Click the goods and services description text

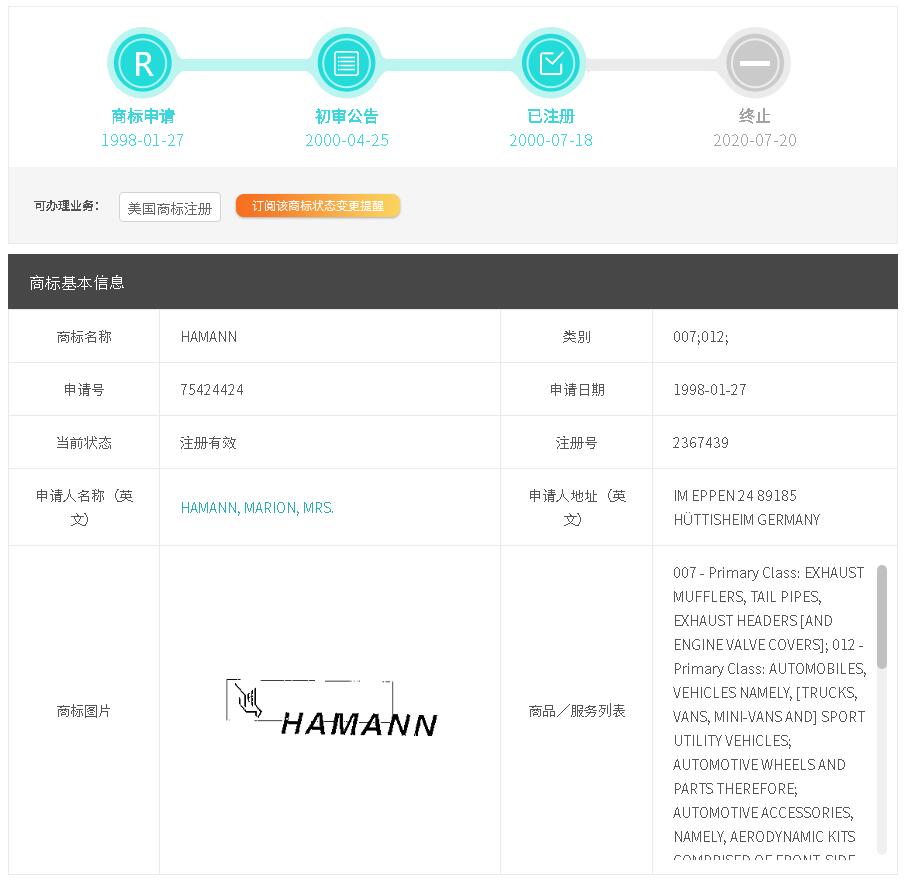(x=768, y=704)
